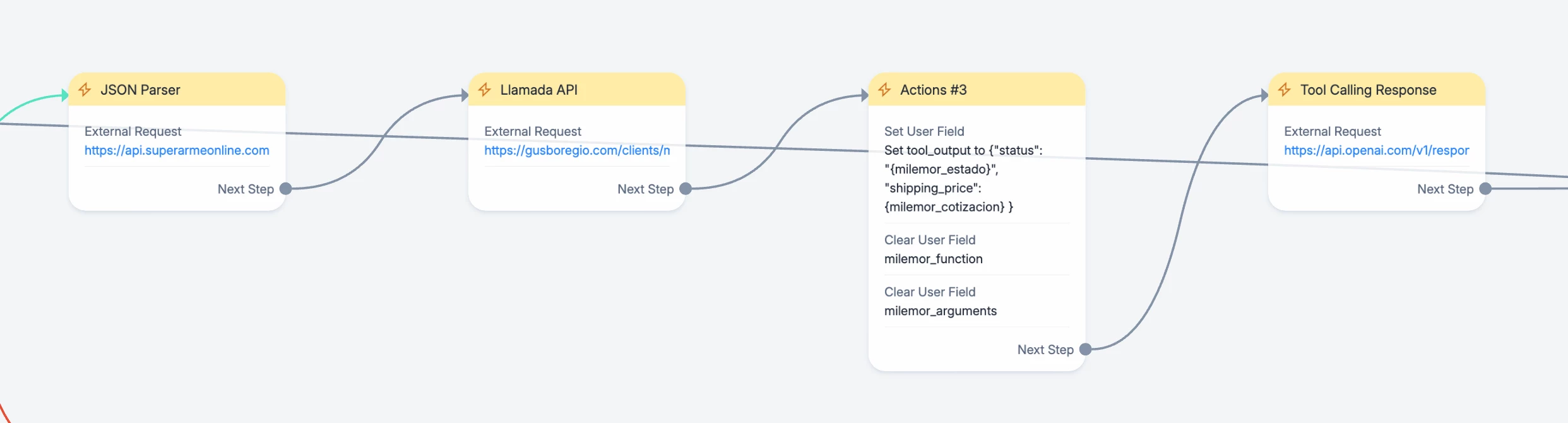
Task: Click the Llamada API lightning bolt icon
Action: [485, 90]
